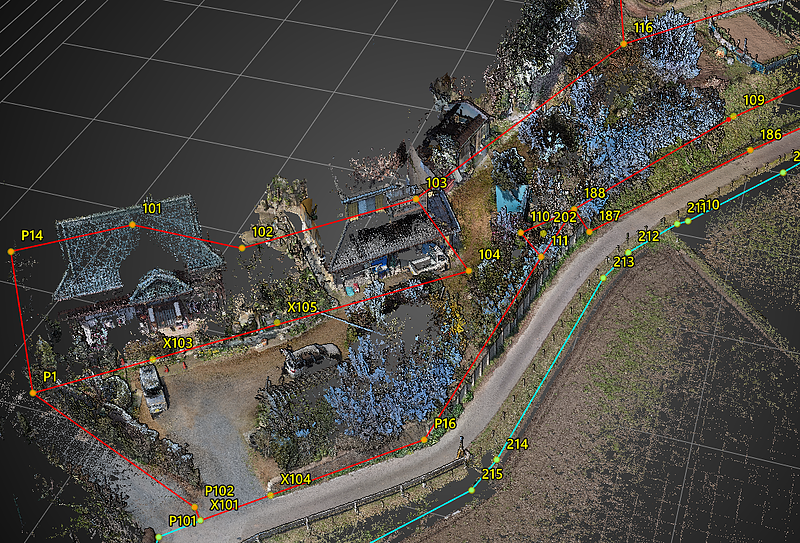Screen dimensions: 800x543
Task: Select point X104 near the road
Action: 271,494
